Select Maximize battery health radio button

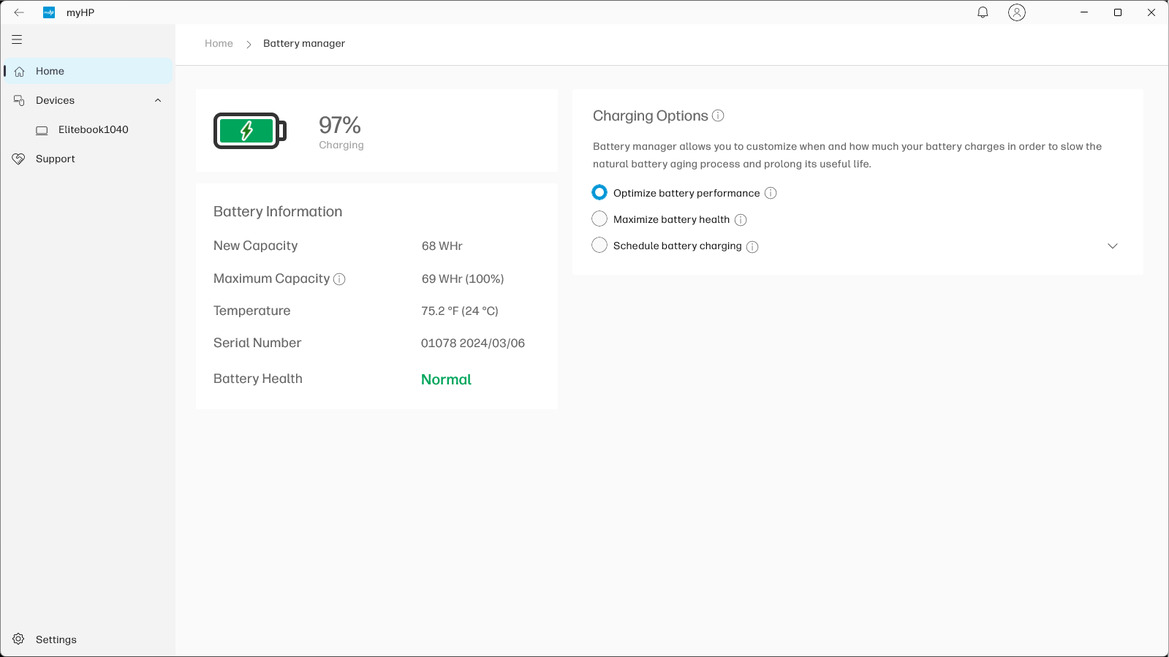[599, 219]
